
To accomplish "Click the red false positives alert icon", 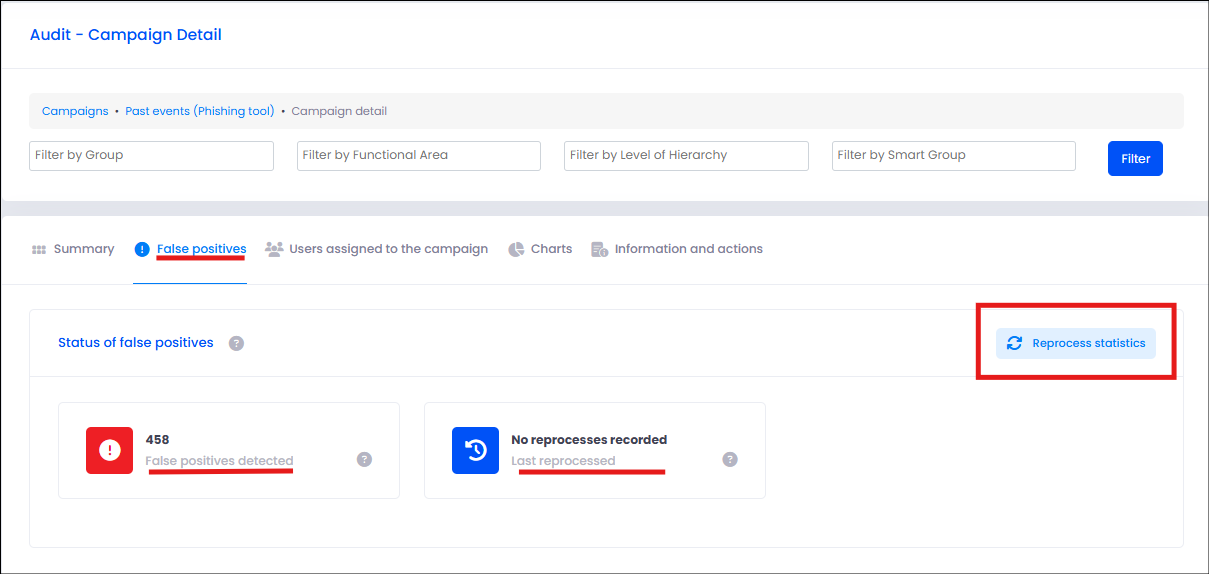I will coord(109,450).
